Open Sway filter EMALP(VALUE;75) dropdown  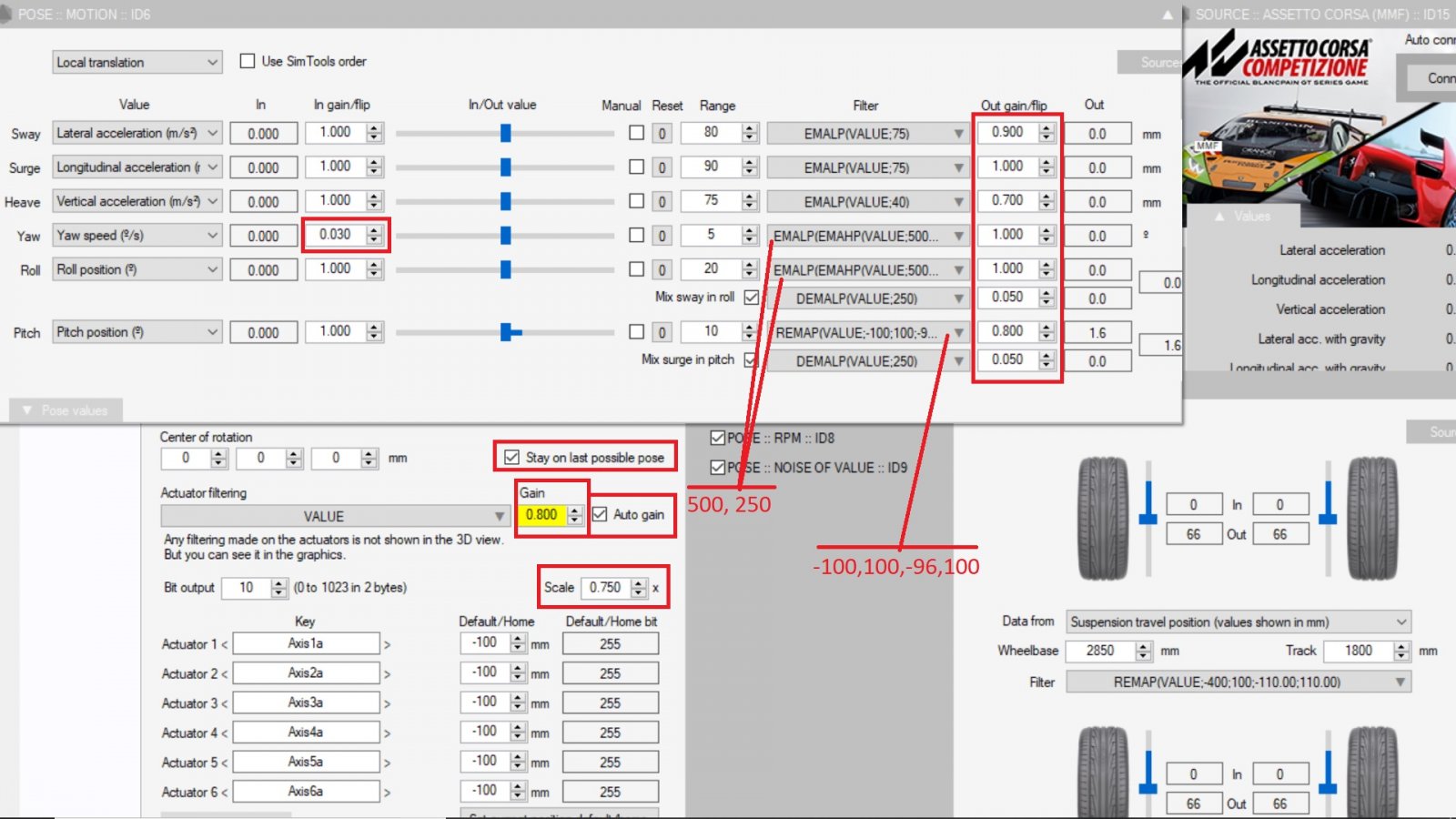click(865, 134)
